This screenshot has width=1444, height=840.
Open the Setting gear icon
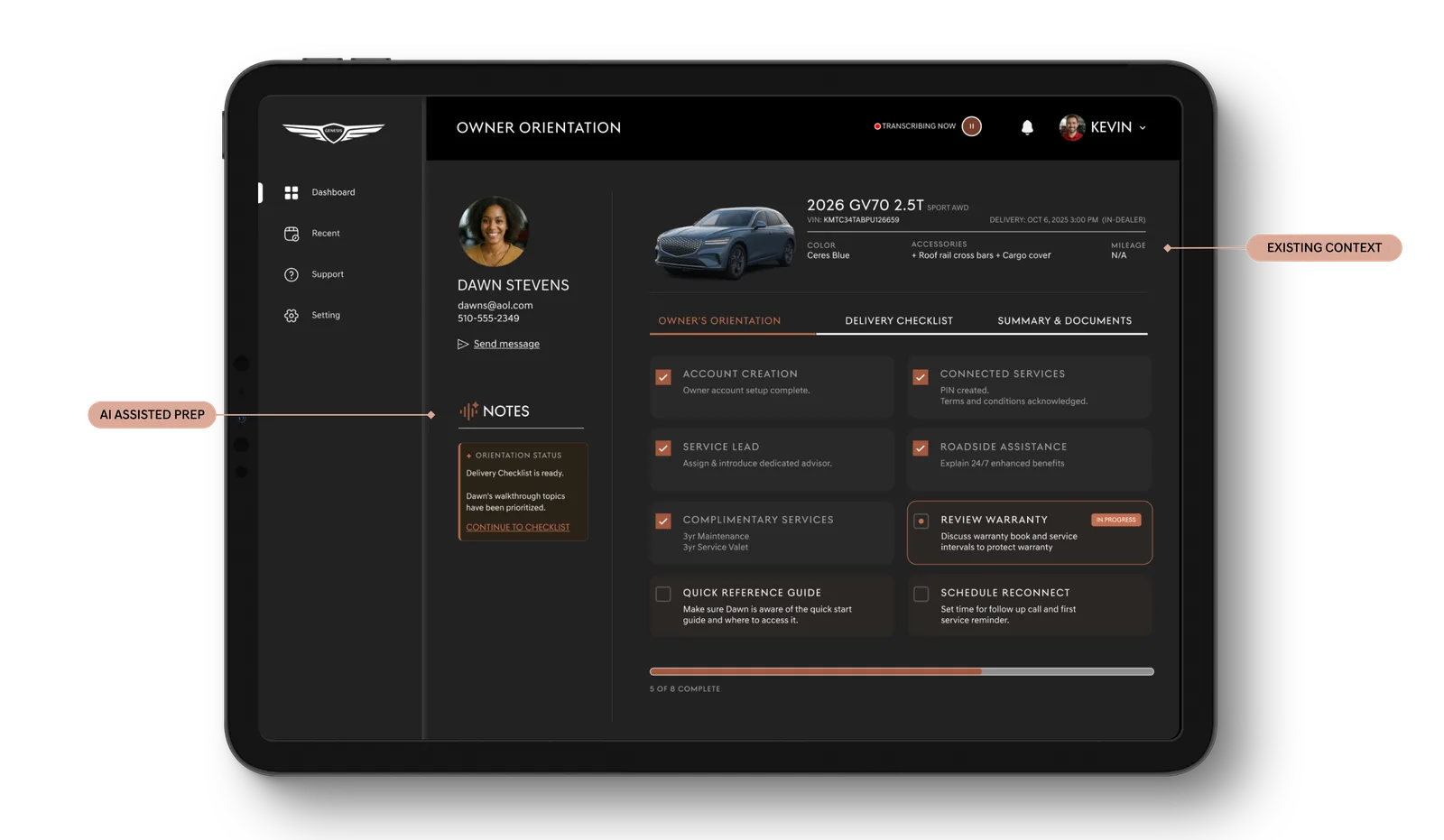click(291, 316)
